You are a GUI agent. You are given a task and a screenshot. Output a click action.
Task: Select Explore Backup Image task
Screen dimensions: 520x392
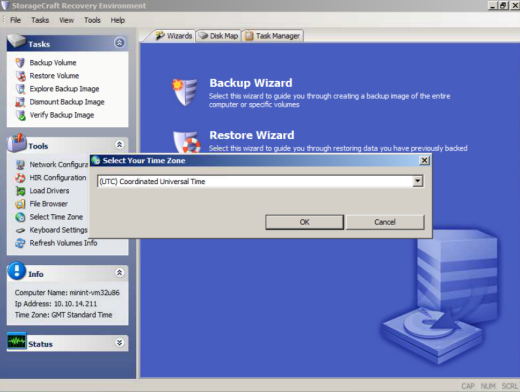click(x=64, y=89)
